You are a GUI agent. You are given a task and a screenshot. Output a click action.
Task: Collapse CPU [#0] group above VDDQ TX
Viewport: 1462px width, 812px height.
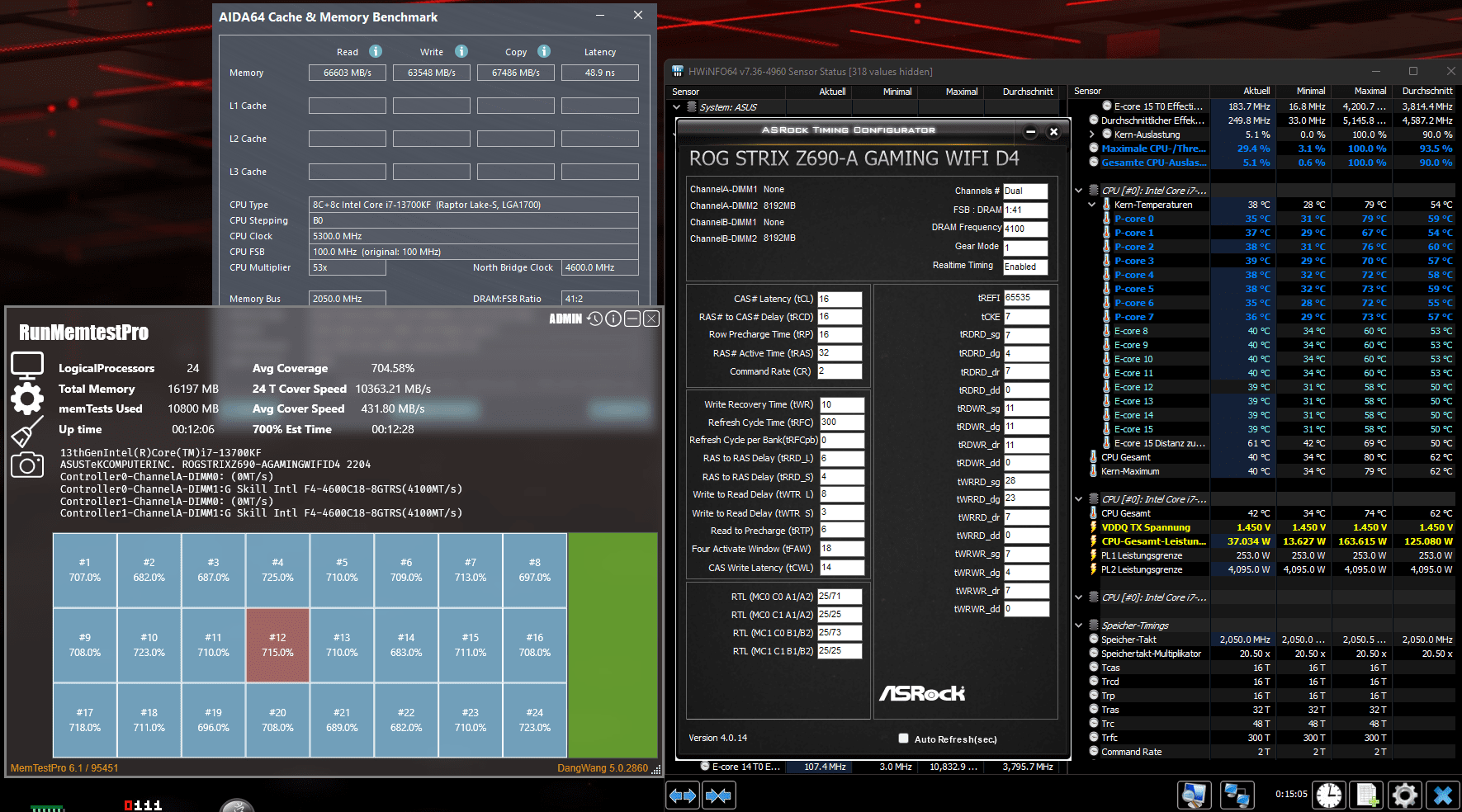[1079, 499]
